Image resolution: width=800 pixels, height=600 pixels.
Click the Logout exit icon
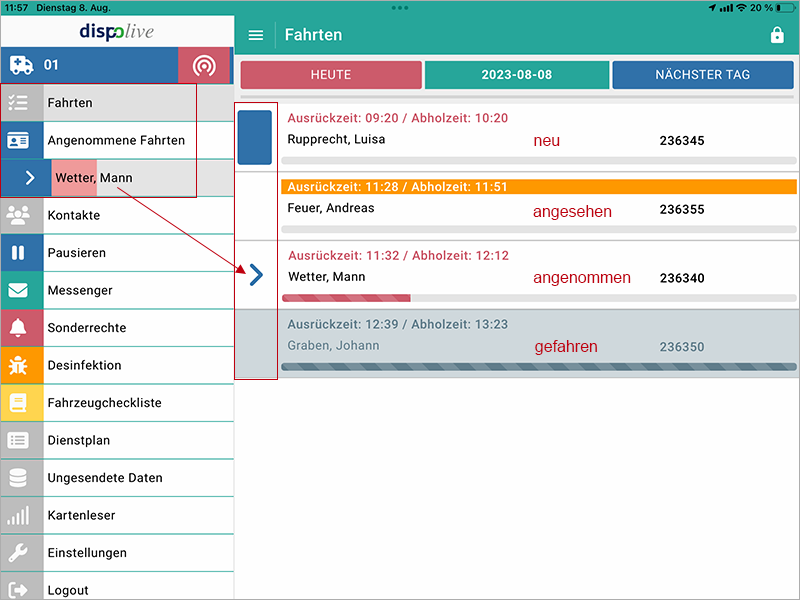(18, 590)
